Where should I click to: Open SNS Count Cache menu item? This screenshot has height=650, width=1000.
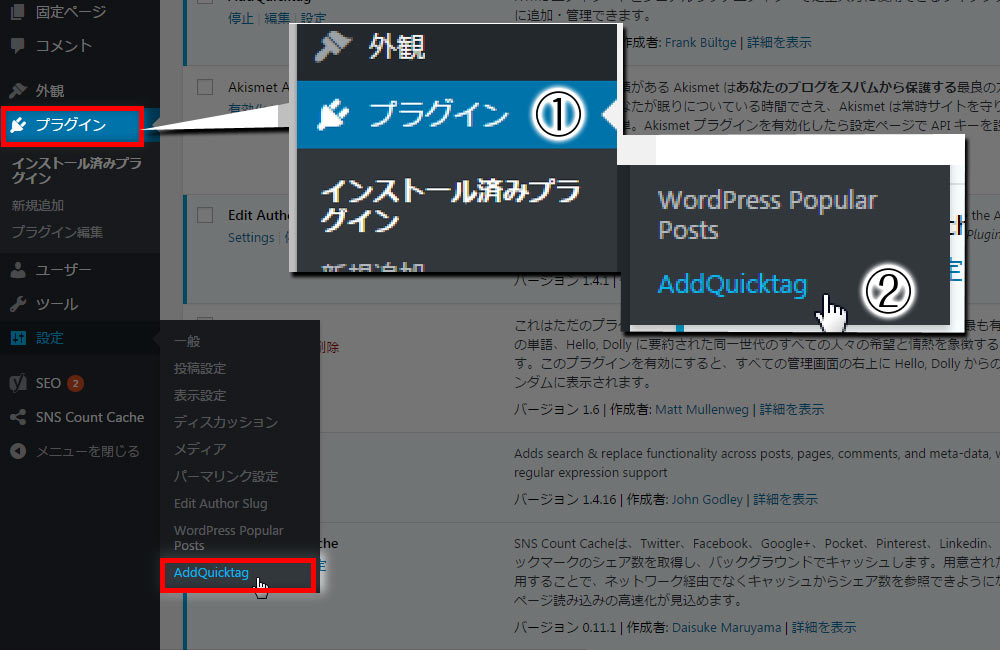[90, 417]
